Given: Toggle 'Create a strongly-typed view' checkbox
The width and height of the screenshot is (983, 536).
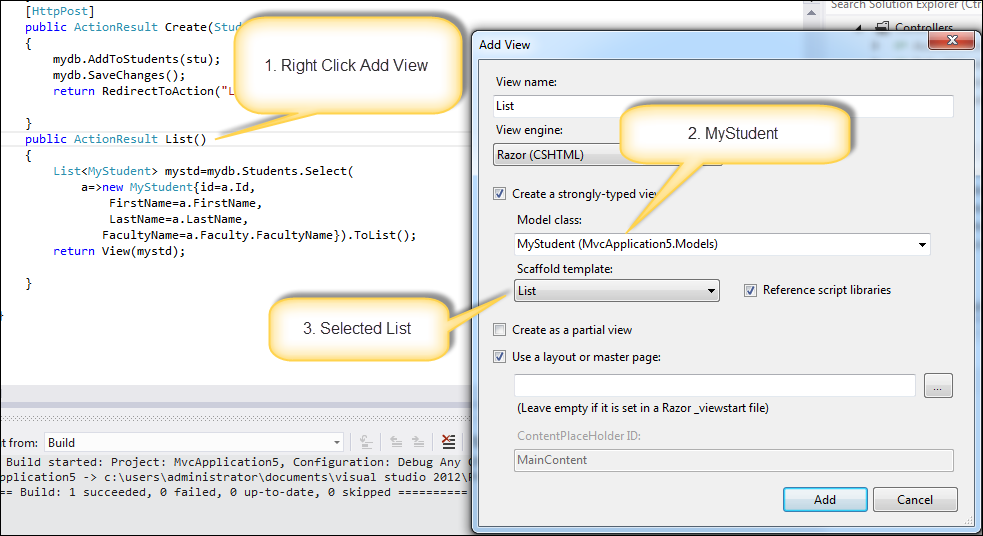Looking at the screenshot, I should click(500, 194).
